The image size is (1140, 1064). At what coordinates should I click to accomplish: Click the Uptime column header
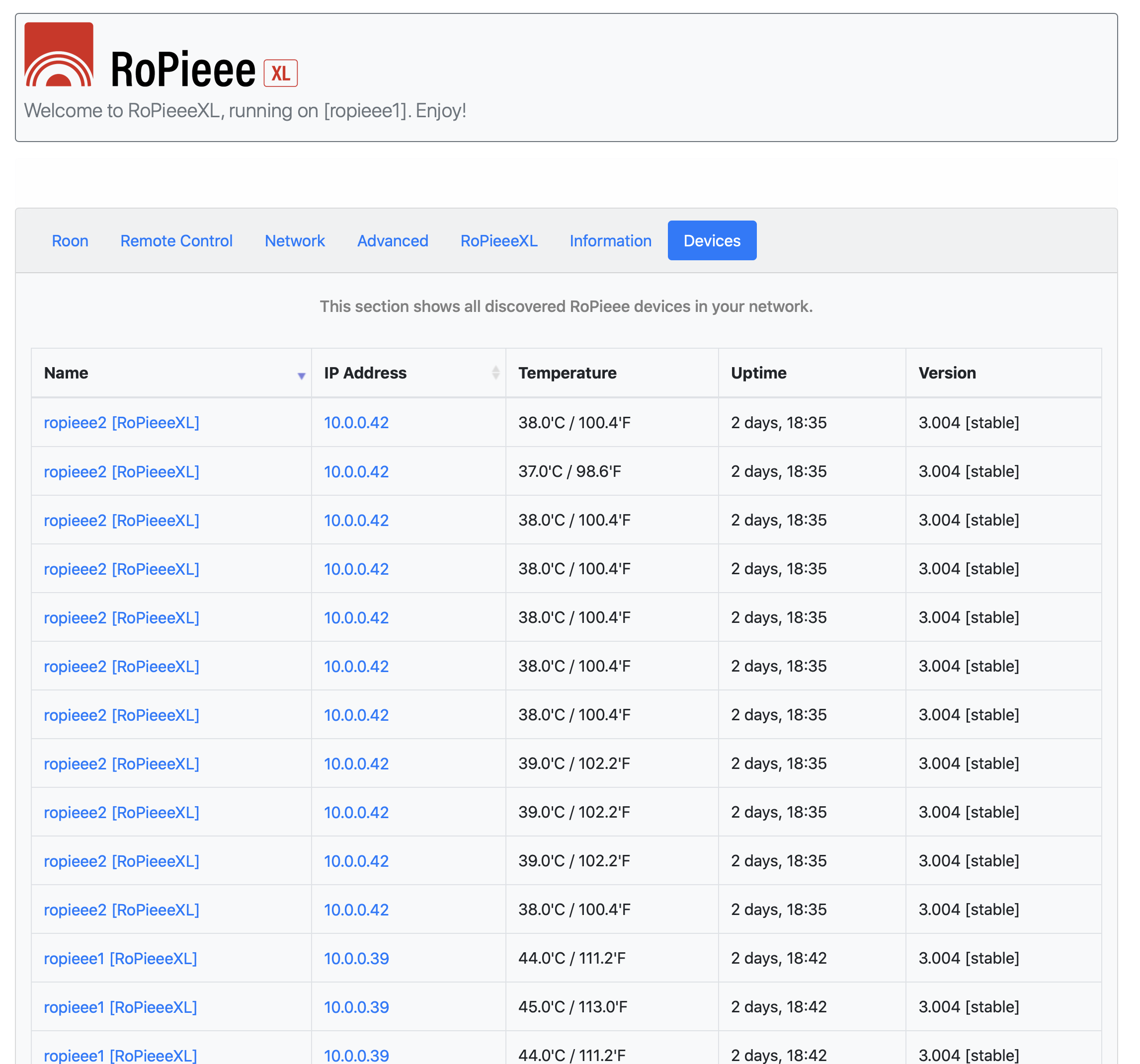pyautogui.click(x=812, y=373)
